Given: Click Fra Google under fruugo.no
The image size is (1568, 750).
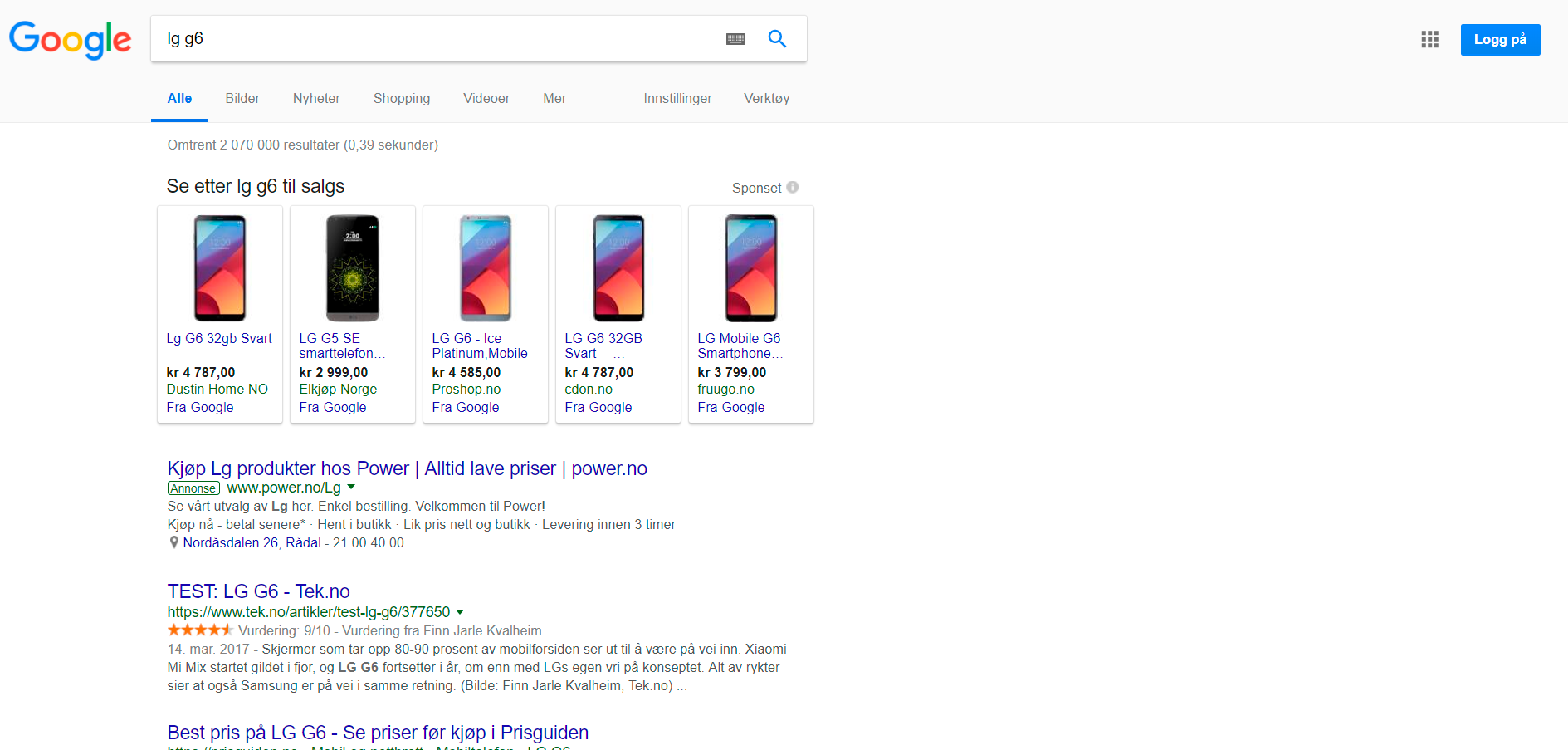Looking at the screenshot, I should [731, 407].
